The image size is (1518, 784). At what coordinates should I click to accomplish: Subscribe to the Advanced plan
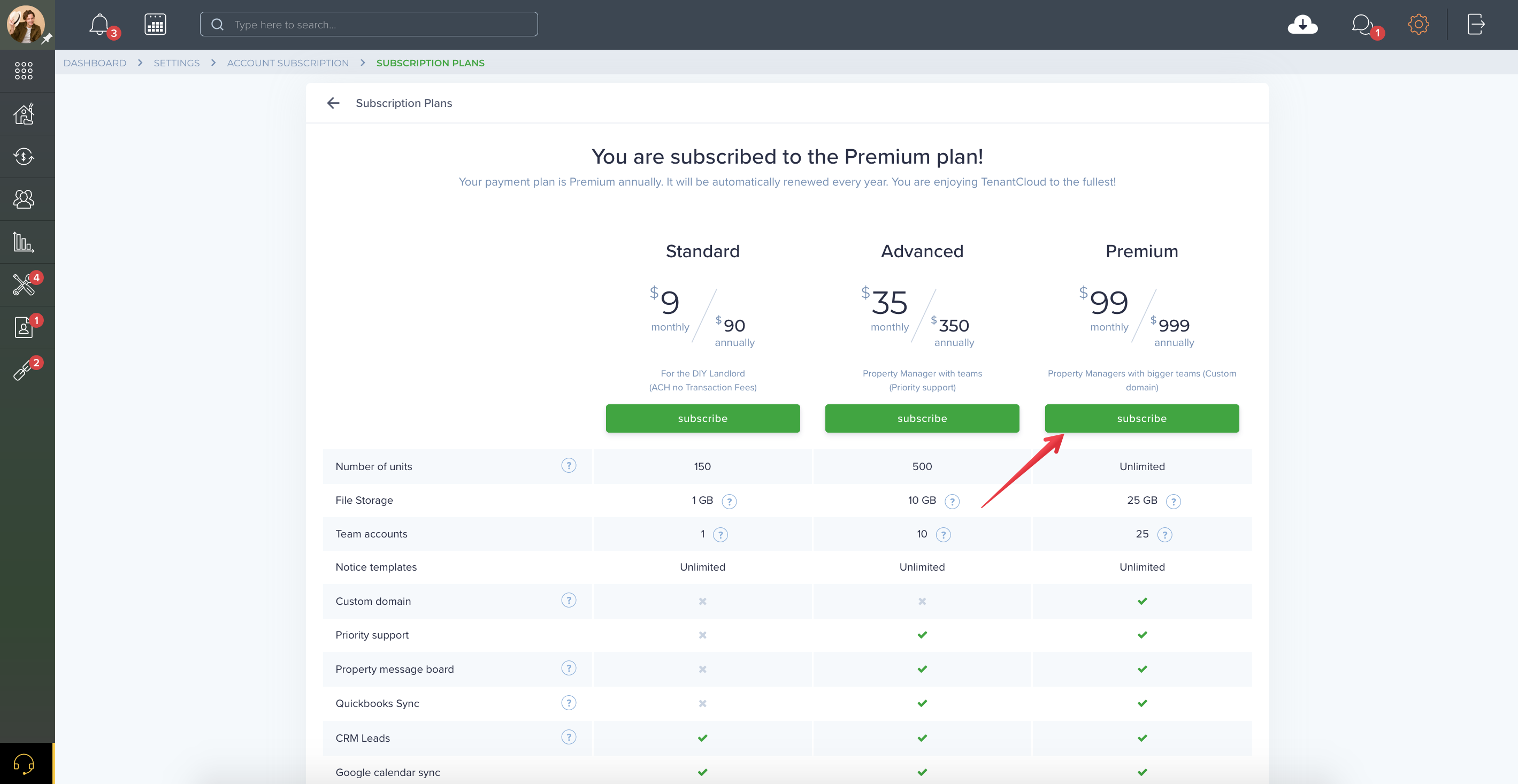click(922, 418)
